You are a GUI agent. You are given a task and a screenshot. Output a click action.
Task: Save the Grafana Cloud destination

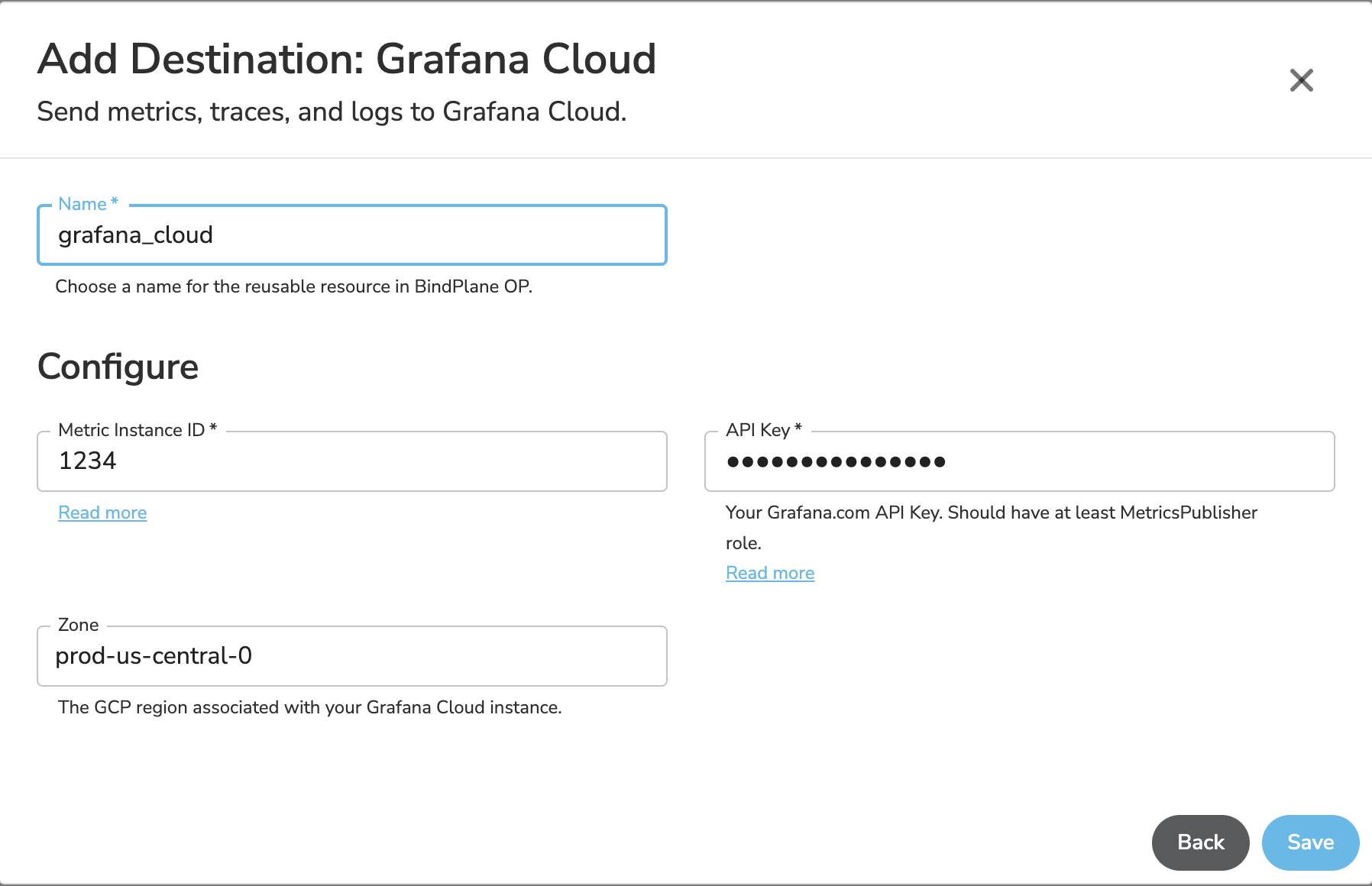[x=1310, y=842]
